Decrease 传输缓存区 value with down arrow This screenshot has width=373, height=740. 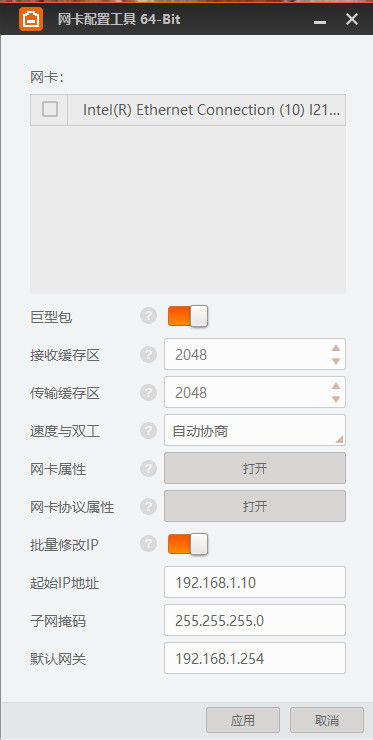click(x=336, y=399)
